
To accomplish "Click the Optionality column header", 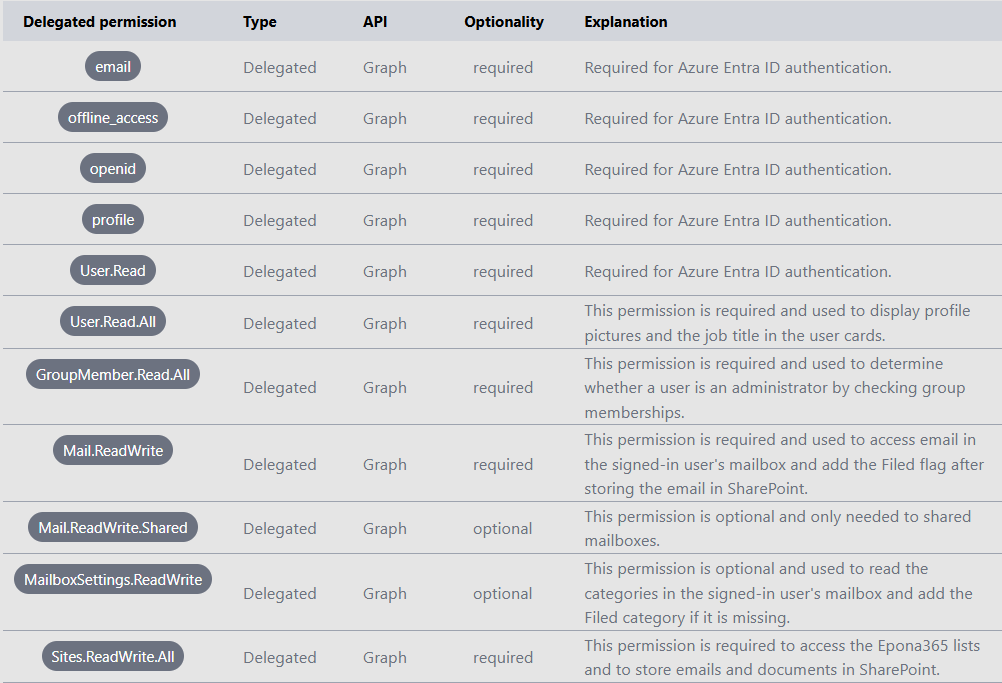I will click(x=504, y=22).
